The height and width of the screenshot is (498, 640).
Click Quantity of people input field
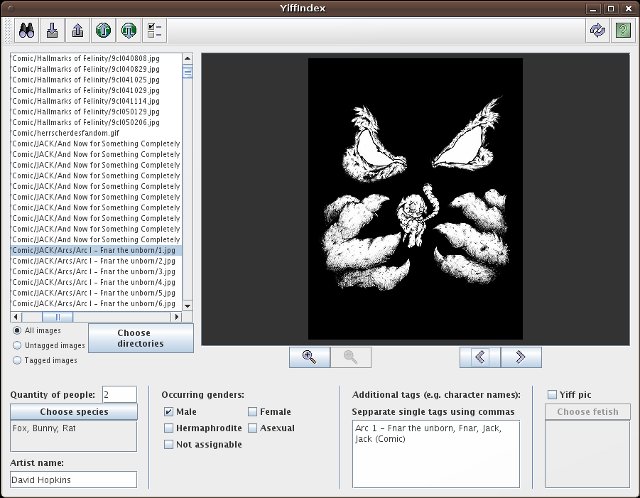[119, 395]
